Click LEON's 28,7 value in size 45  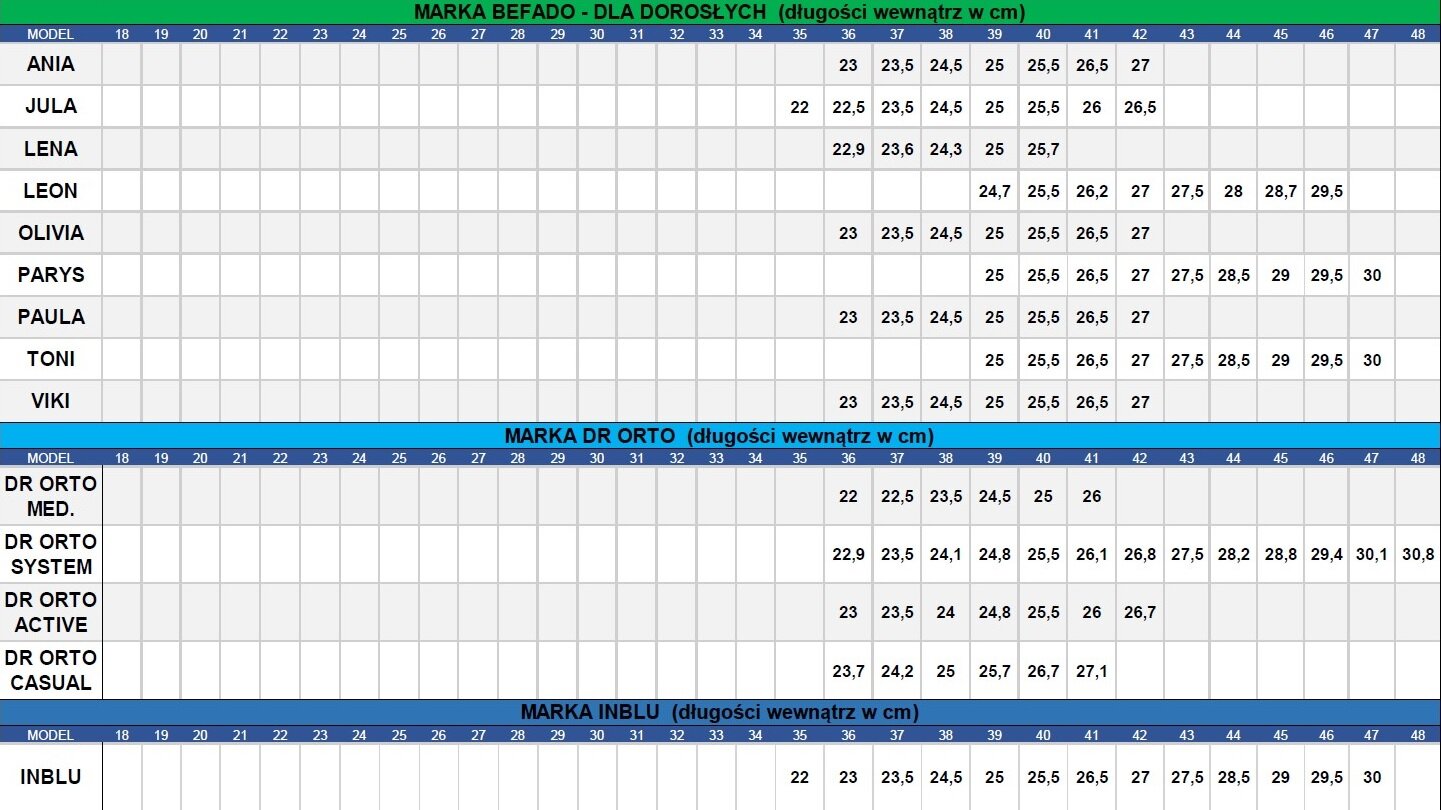[1281, 191]
